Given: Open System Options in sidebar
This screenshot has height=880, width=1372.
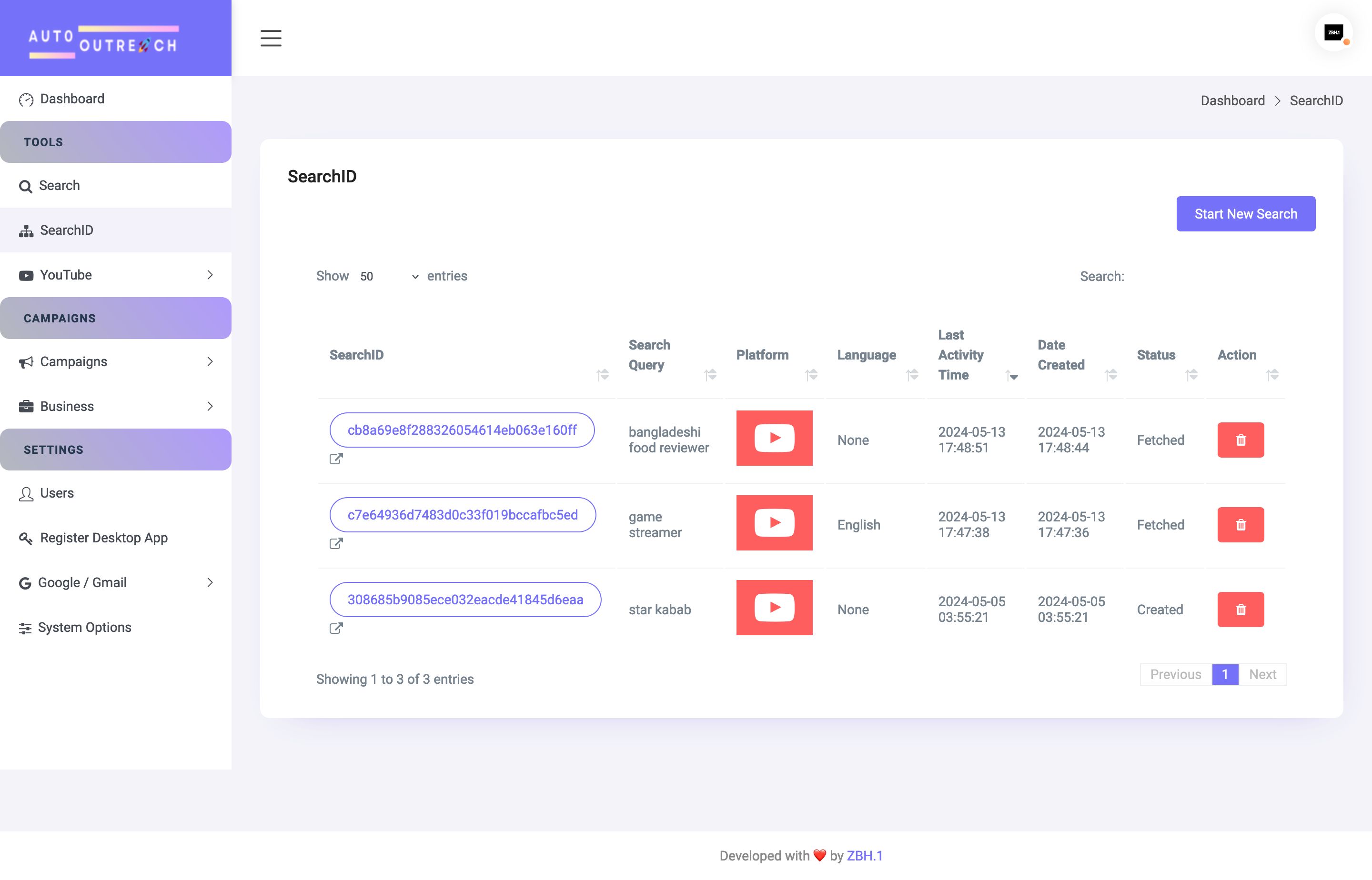Looking at the screenshot, I should click(x=84, y=628).
